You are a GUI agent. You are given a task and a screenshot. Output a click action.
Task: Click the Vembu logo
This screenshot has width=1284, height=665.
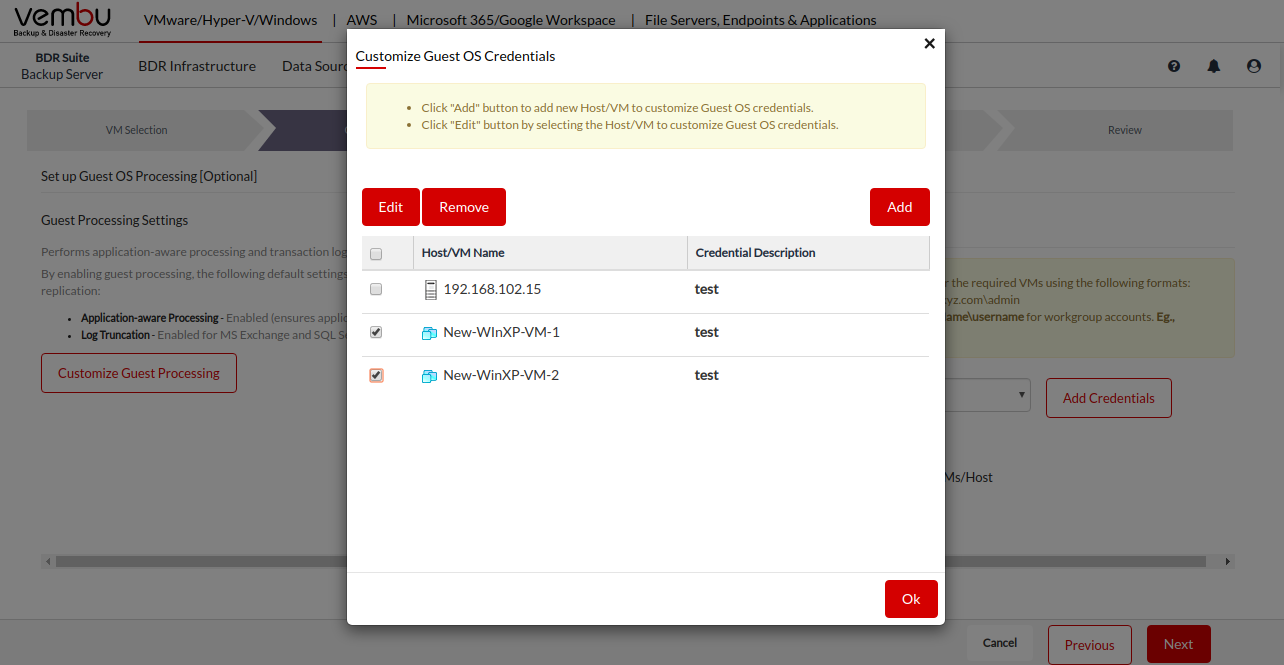62,20
